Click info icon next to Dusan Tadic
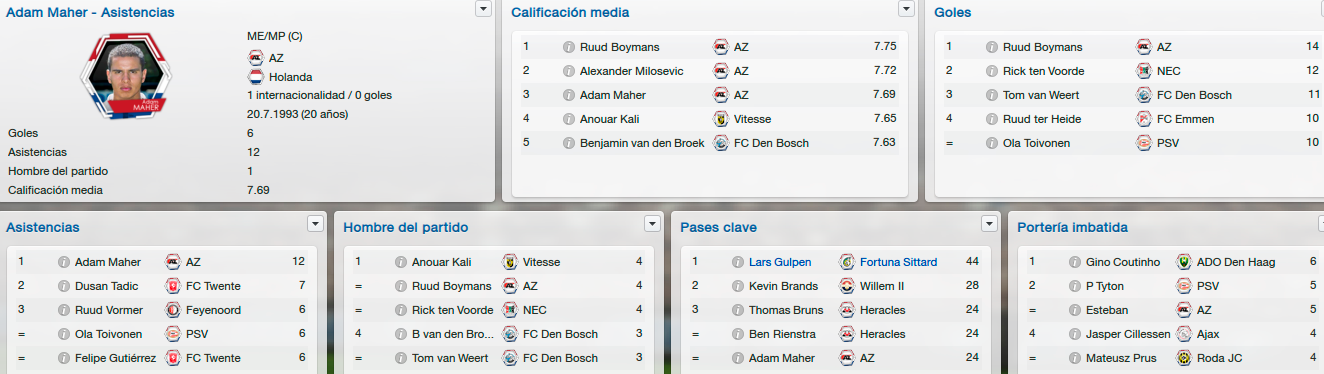Screen dimensions: 1324x374 click(64, 286)
